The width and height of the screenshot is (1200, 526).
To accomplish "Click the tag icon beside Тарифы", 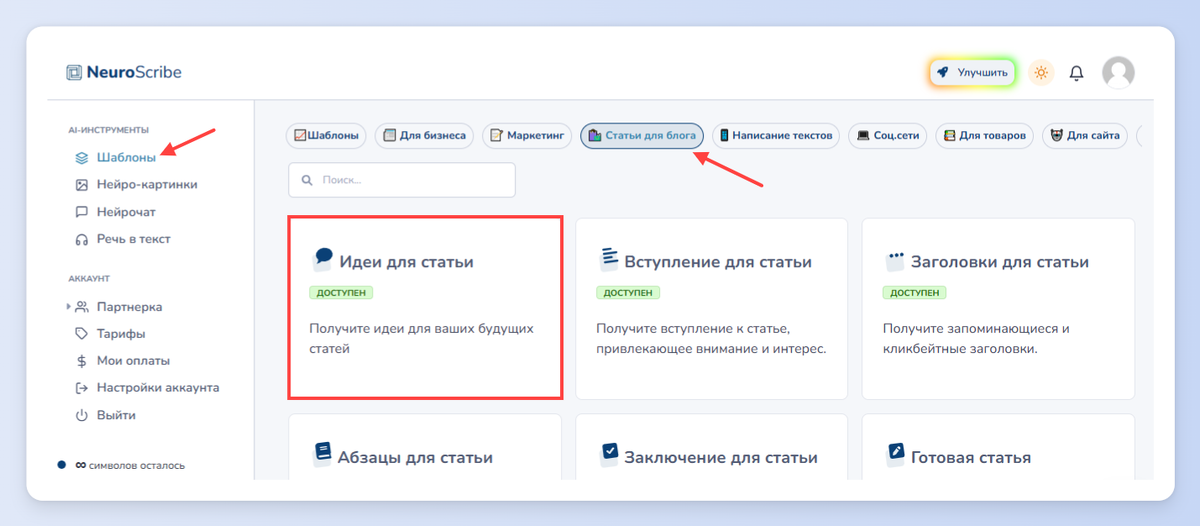I will pos(83,334).
